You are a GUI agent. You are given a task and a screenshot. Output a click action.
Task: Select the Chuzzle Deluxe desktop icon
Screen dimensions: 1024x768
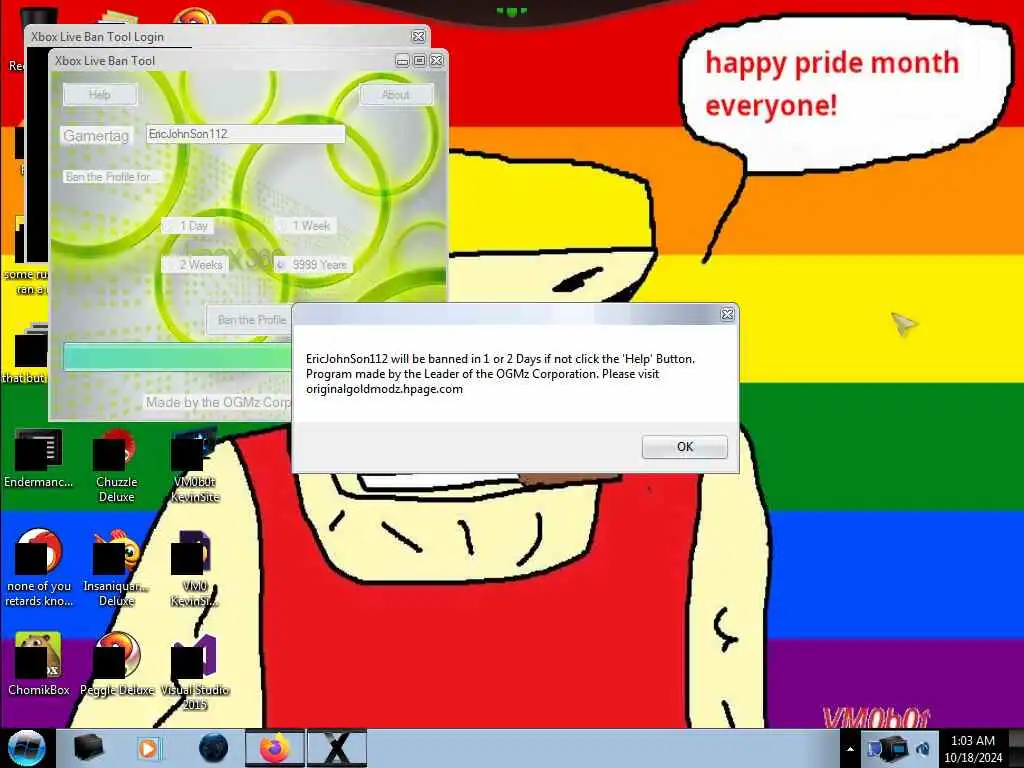(116, 466)
